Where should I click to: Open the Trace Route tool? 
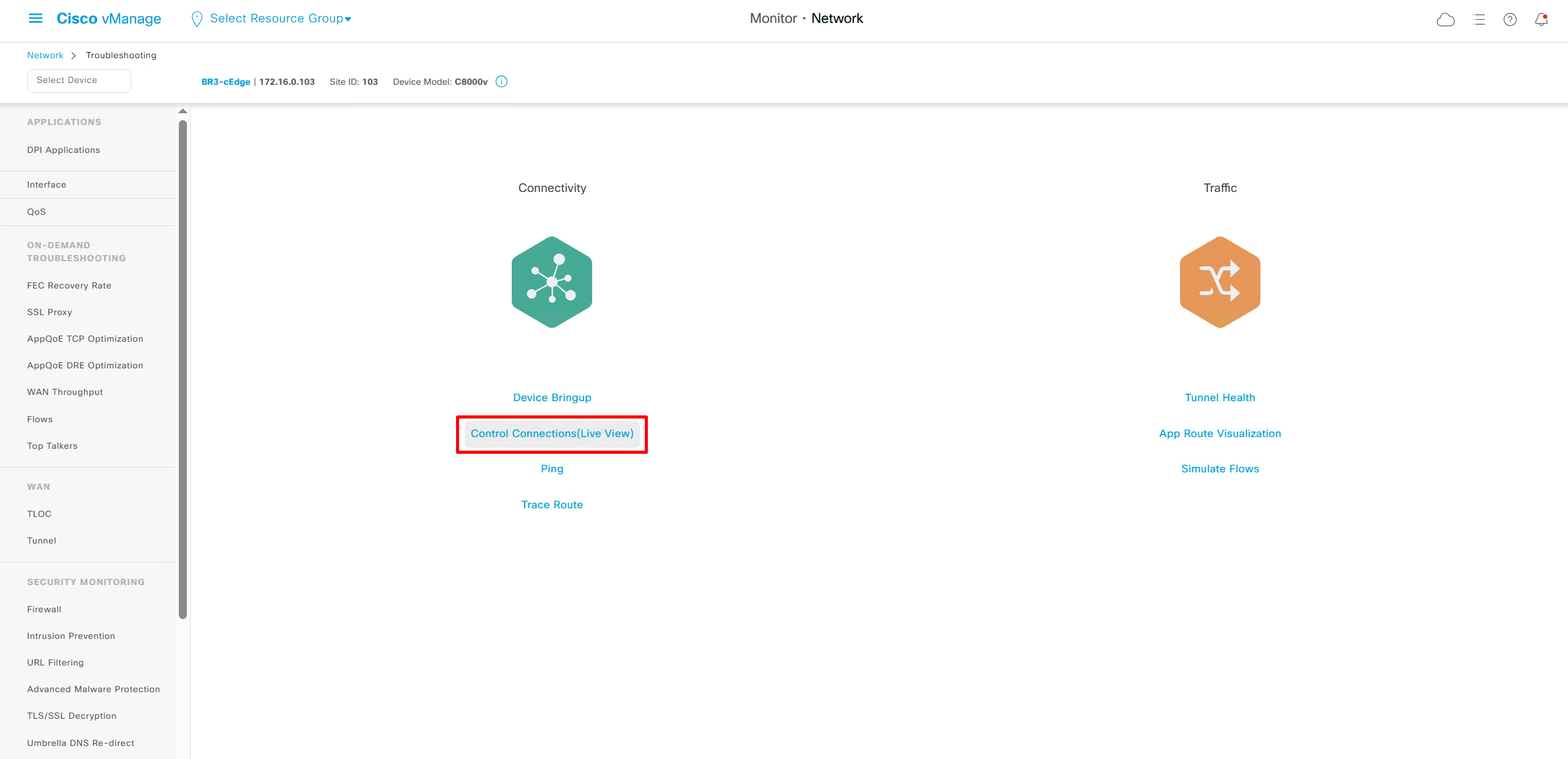pos(551,505)
